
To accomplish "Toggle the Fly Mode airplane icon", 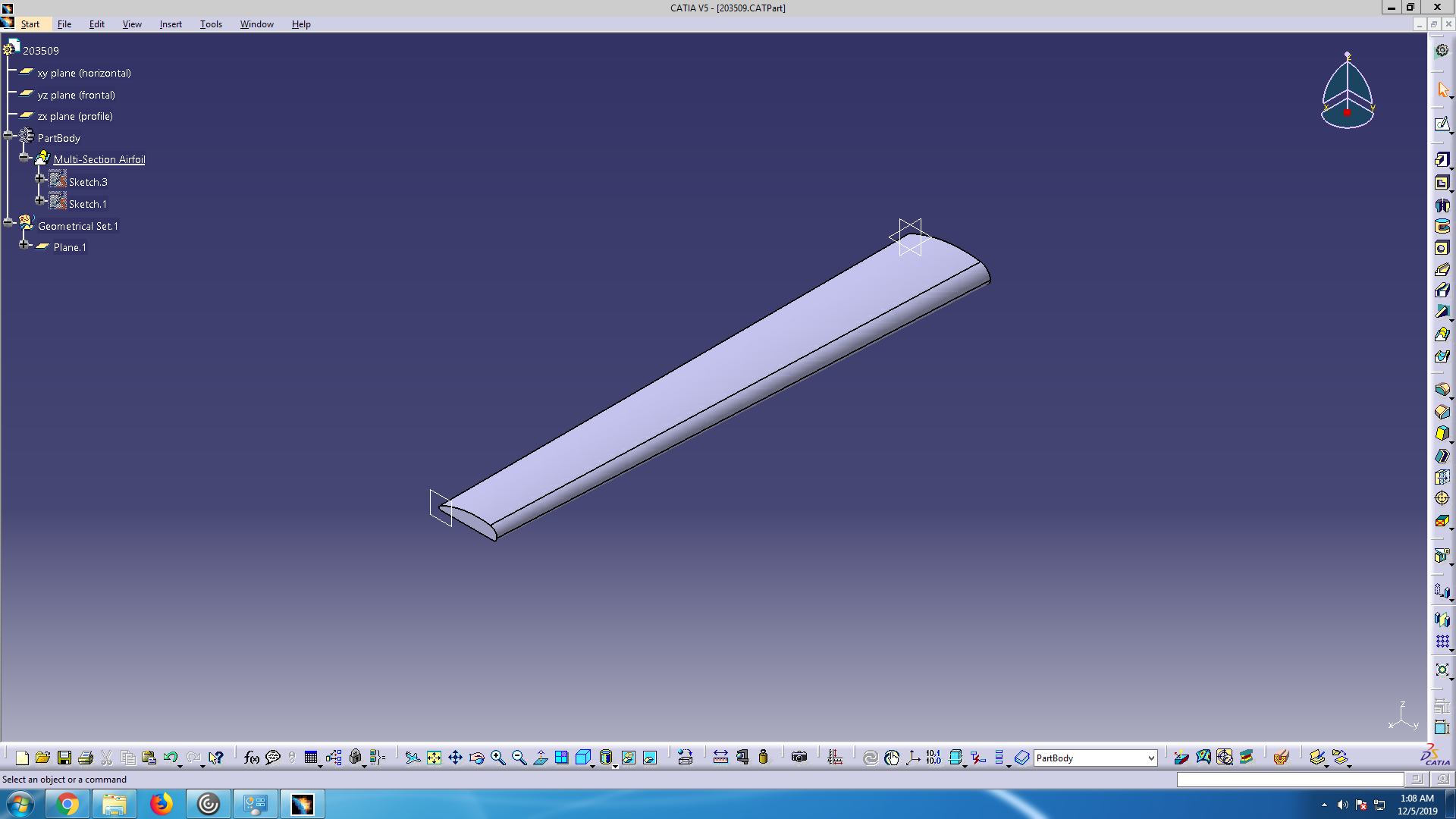I will click(413, 758).
